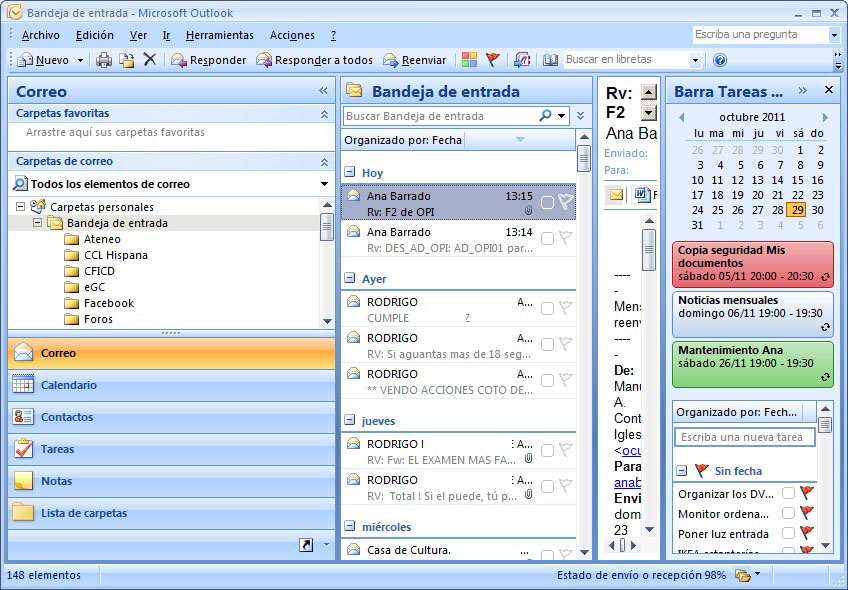Click the message envelope icon in reading pane

pyautogui.click(x=616, y=194)
